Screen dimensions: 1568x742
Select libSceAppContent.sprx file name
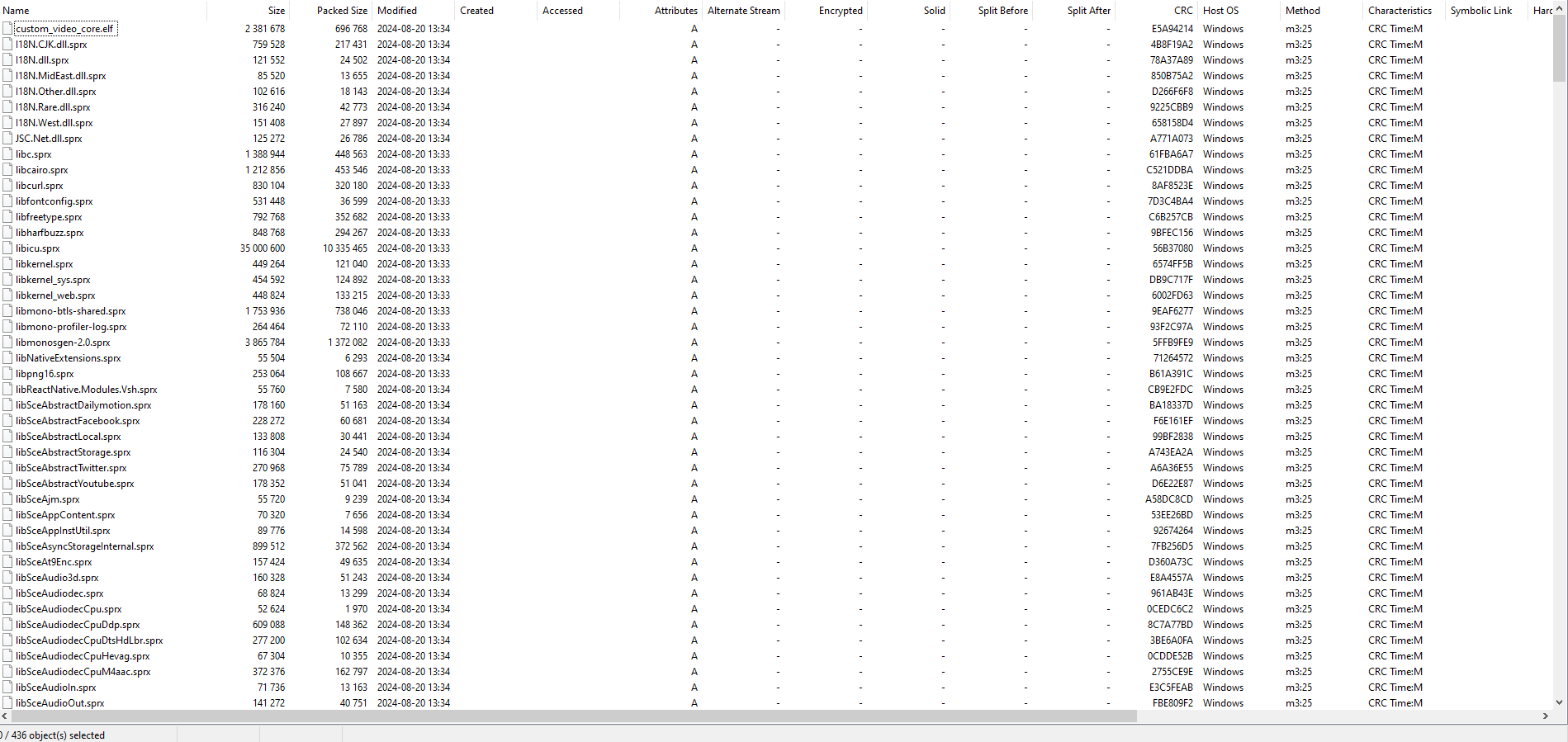65,515
